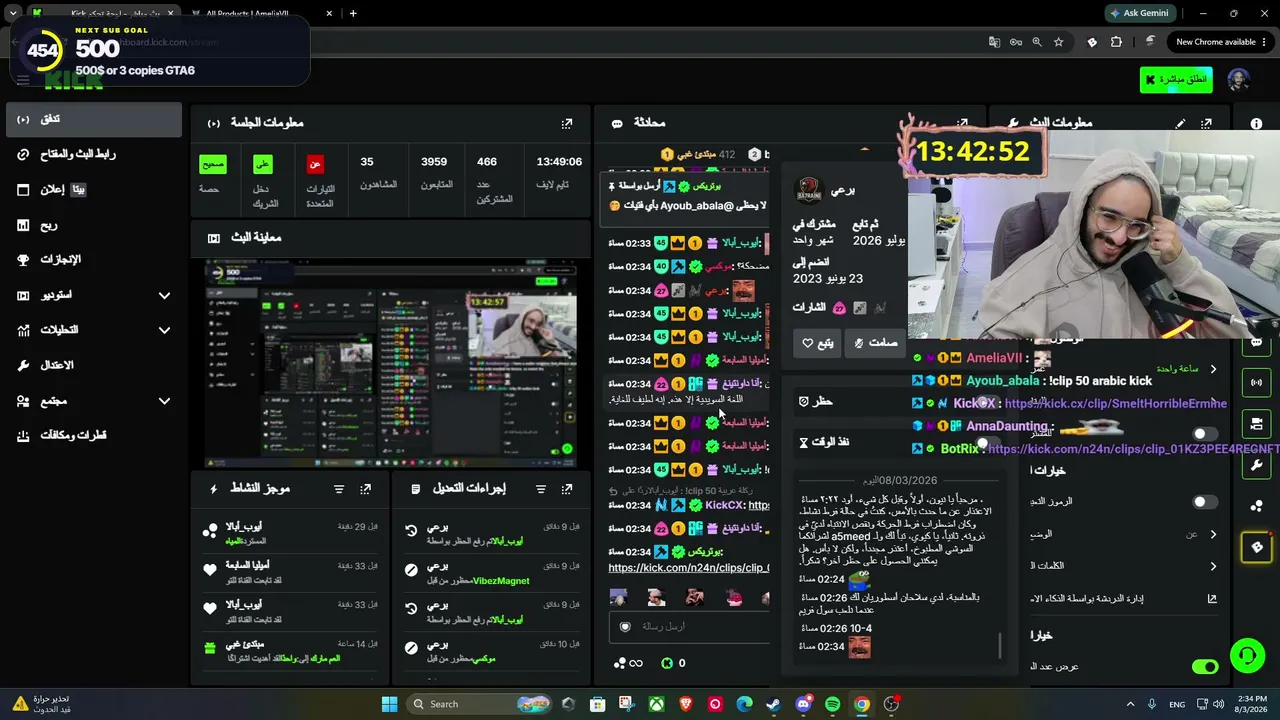The width and height of the screenshot is (1280, 720).
Task: Open the الكلمات words settings chevron
Action: (1213, 566)
